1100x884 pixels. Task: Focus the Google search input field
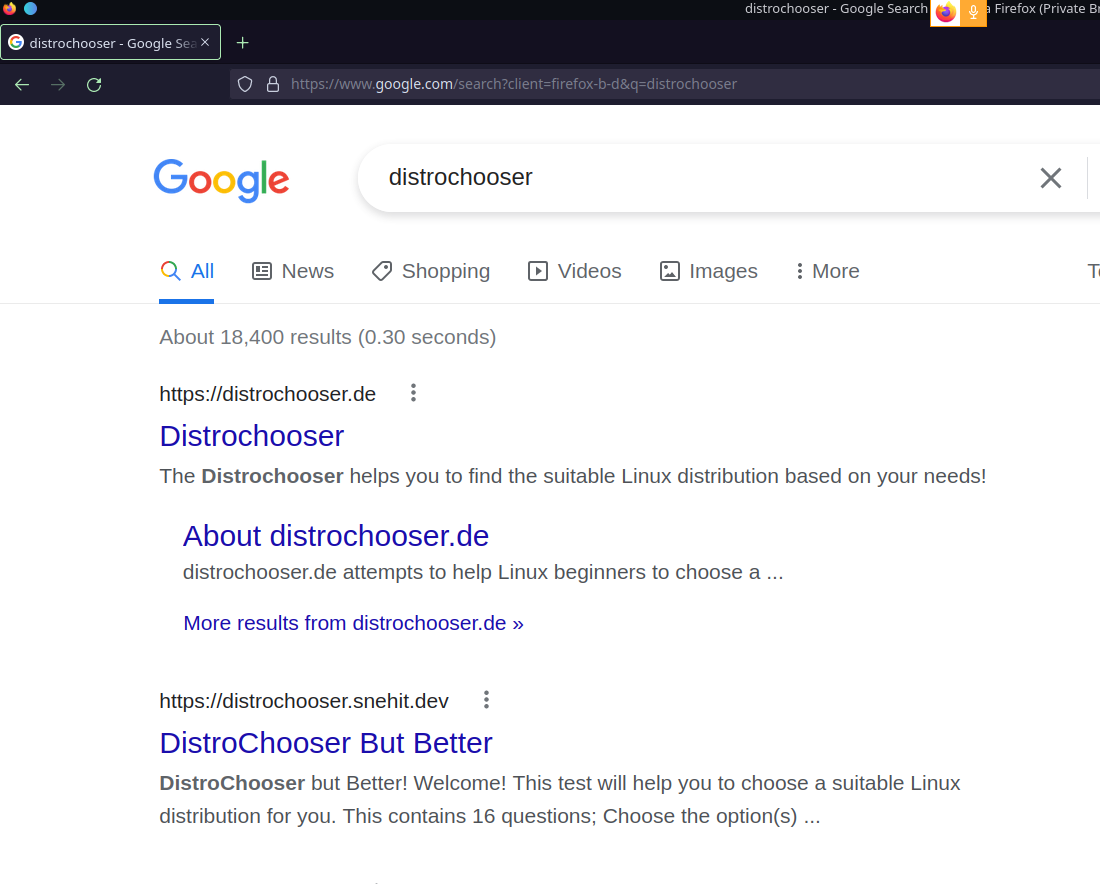pos(702,178)
